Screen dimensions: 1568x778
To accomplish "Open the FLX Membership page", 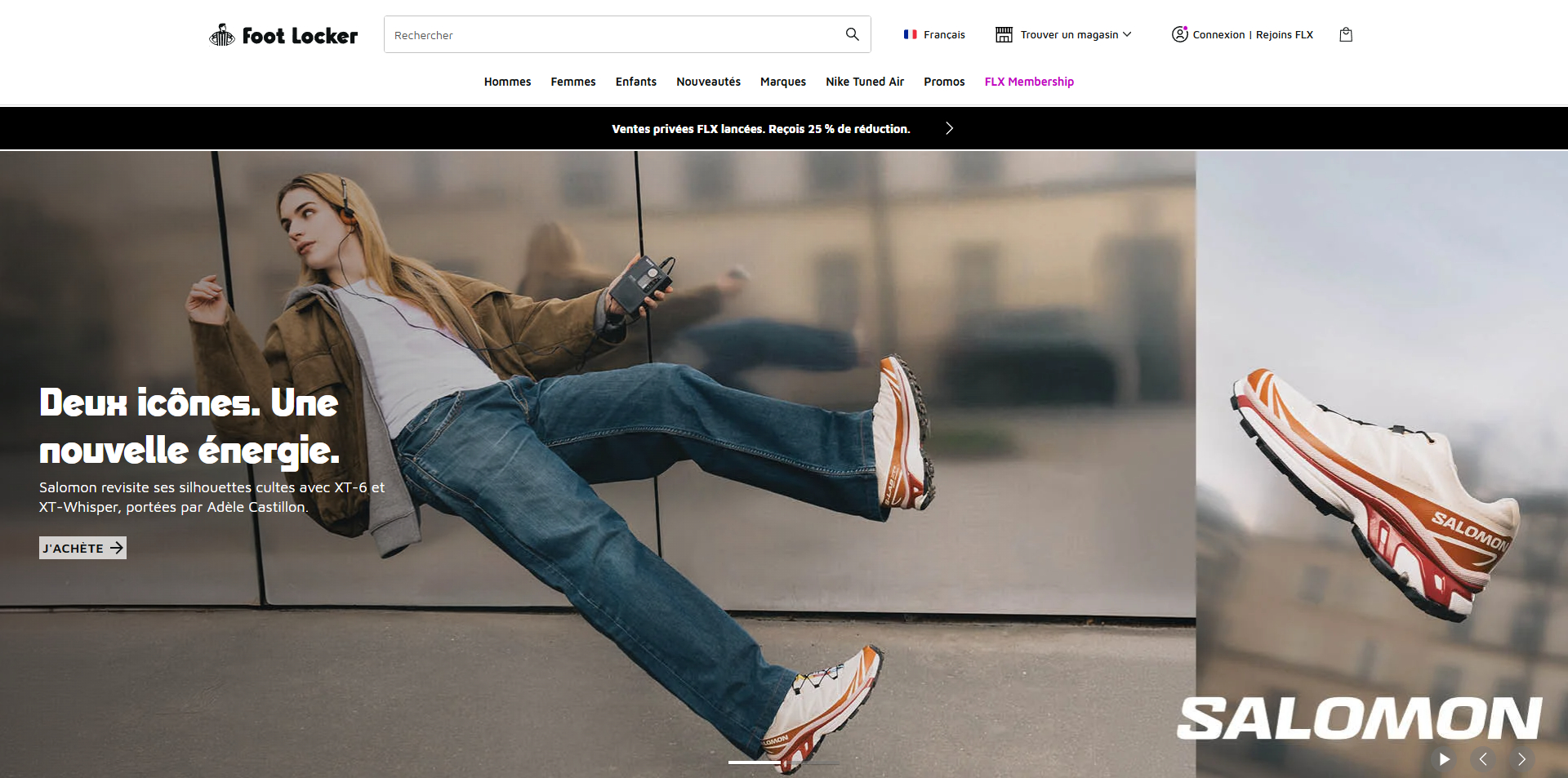I will 1029,82.
